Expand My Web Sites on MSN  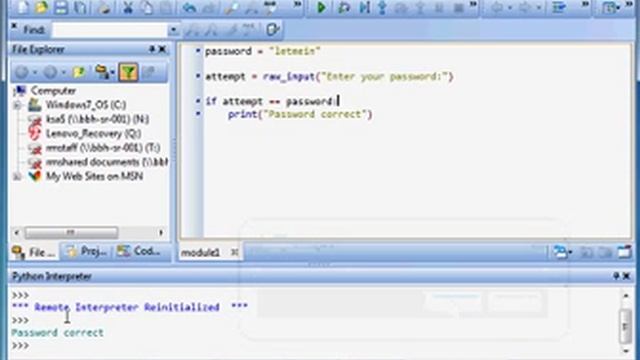17,177
